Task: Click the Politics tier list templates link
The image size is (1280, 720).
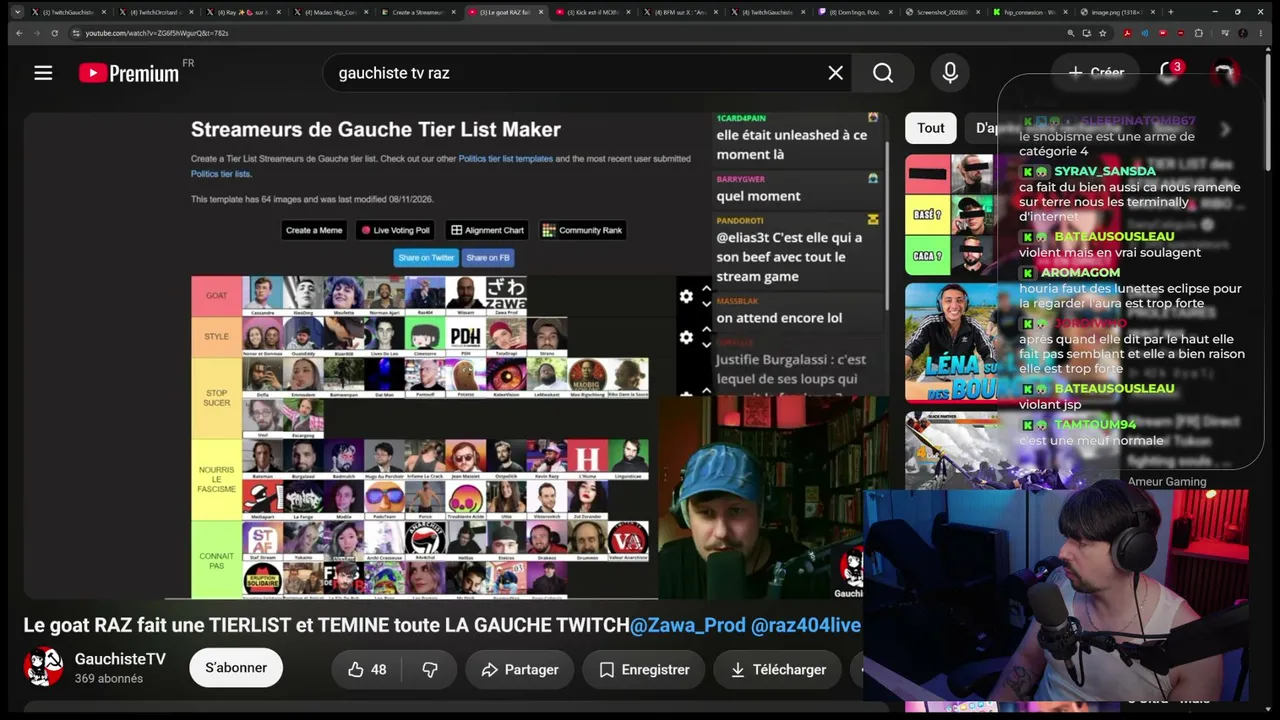Action: (505, 159)
